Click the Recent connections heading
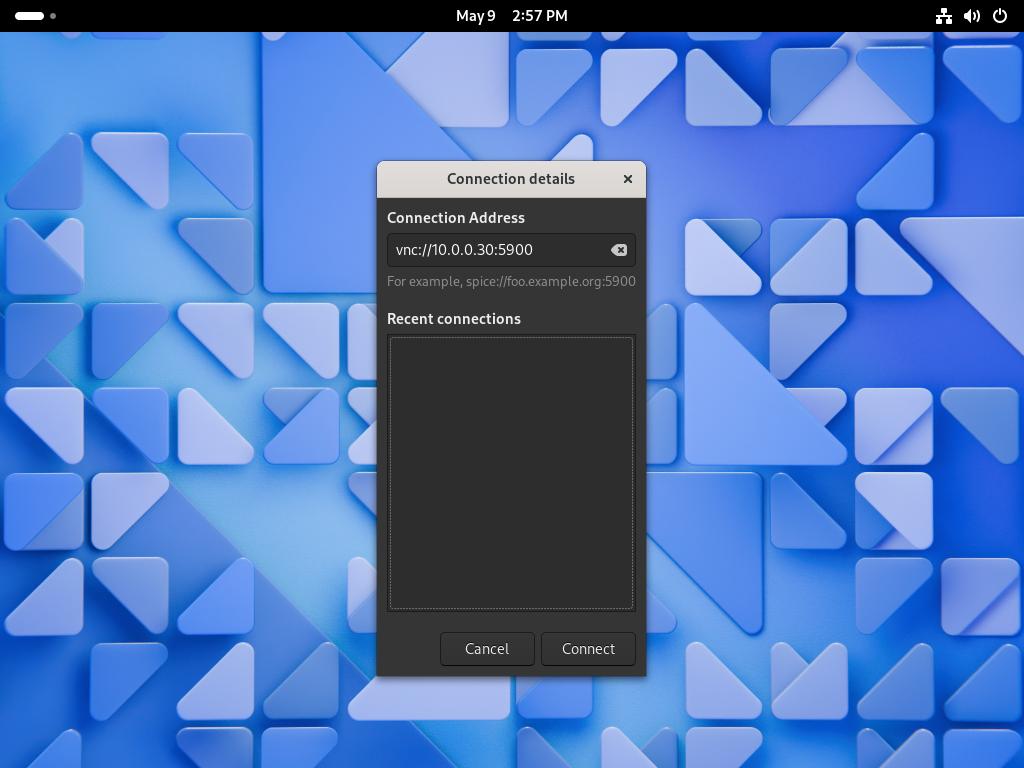This screenshot has width=1024, height=768. (454, 319)
